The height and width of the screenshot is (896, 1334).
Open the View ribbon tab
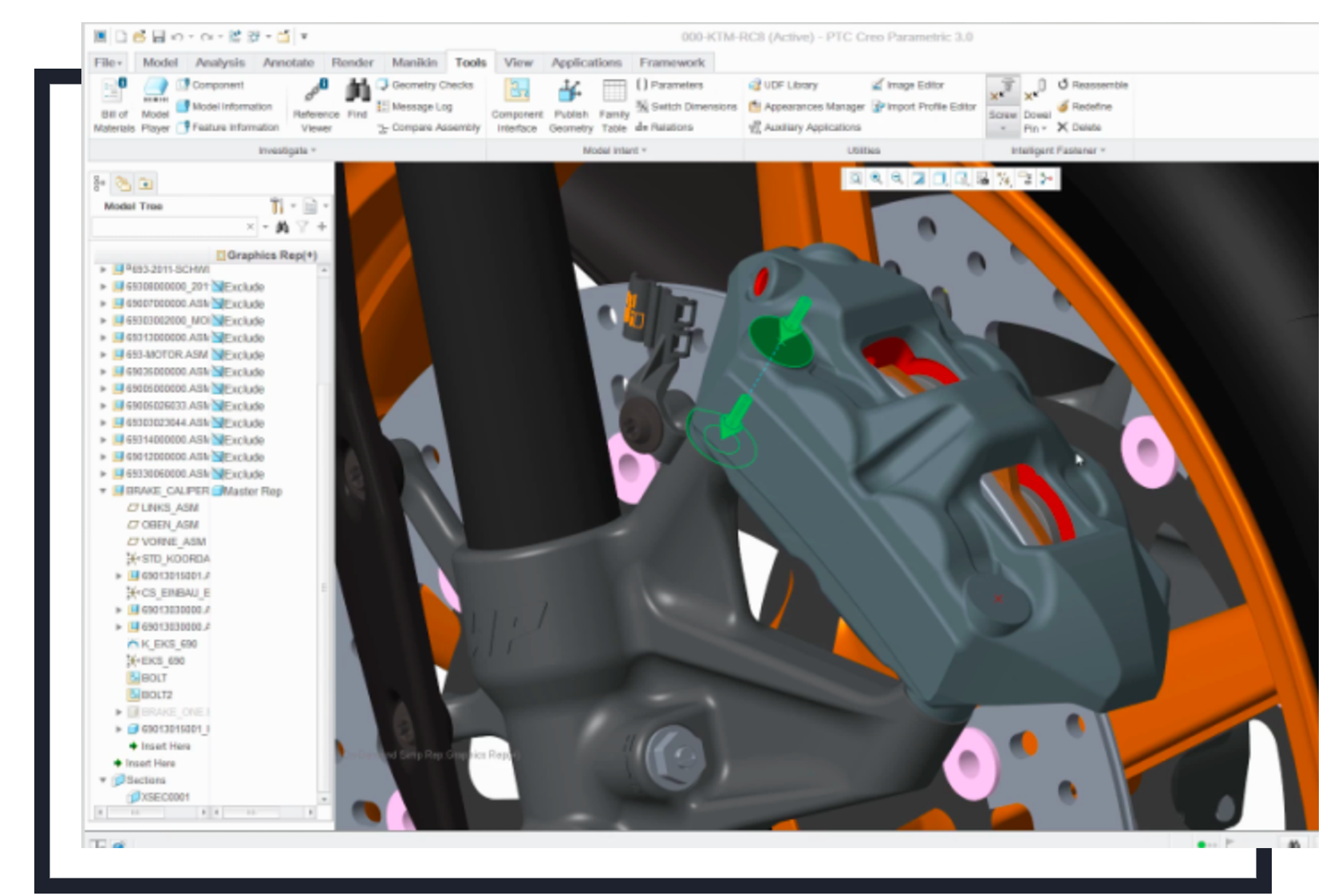coord(518,62)
